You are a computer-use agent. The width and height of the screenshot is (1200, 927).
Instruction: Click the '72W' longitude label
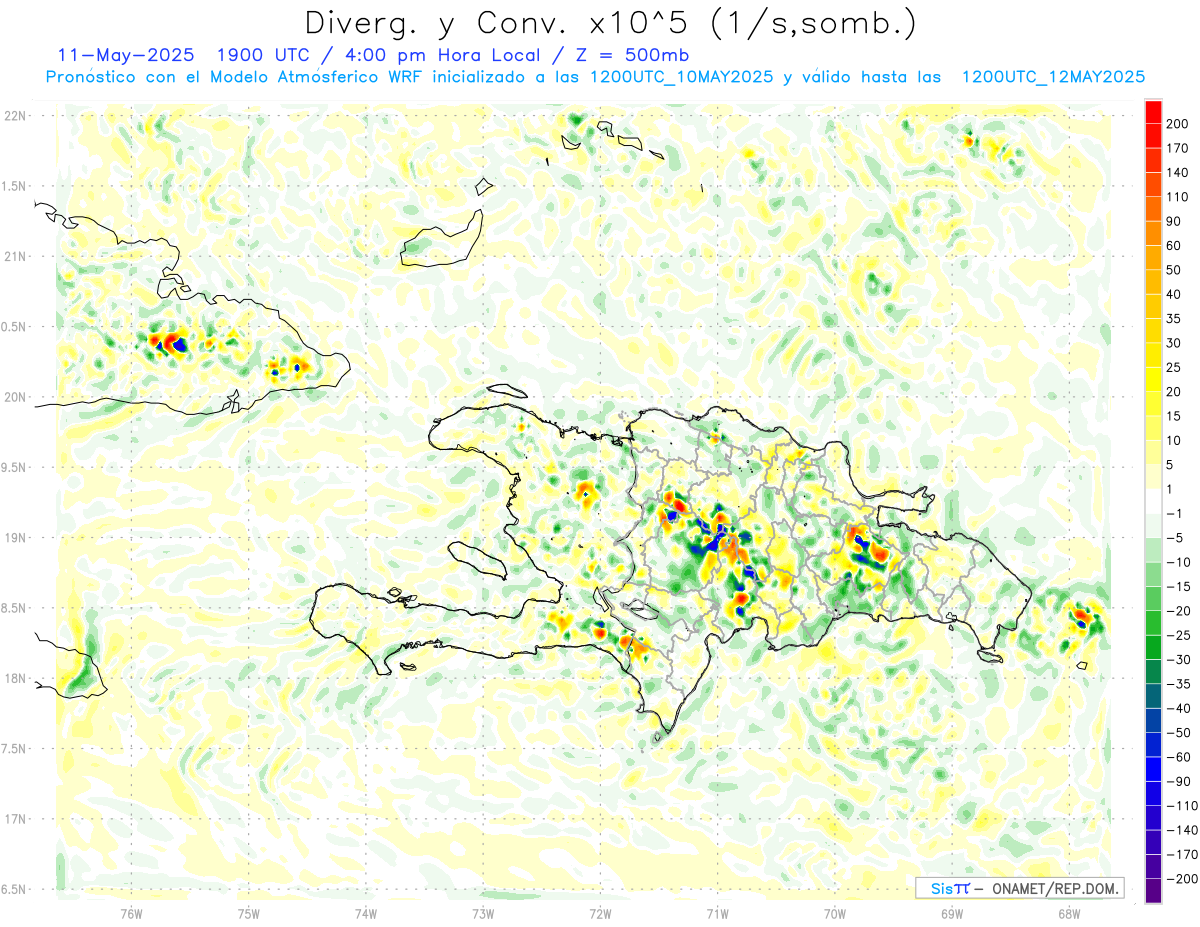600,913
